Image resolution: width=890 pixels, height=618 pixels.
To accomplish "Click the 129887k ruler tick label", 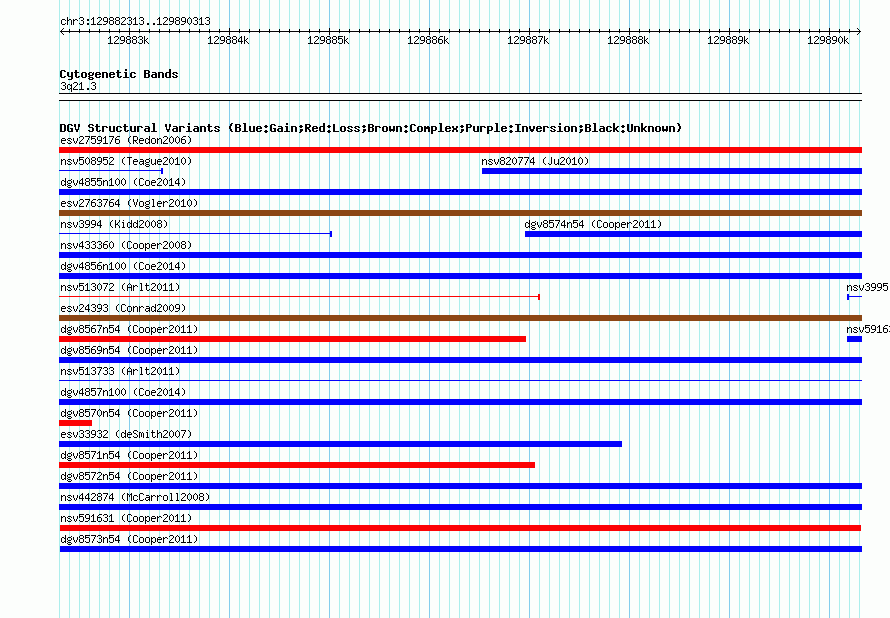I will 528,40.
